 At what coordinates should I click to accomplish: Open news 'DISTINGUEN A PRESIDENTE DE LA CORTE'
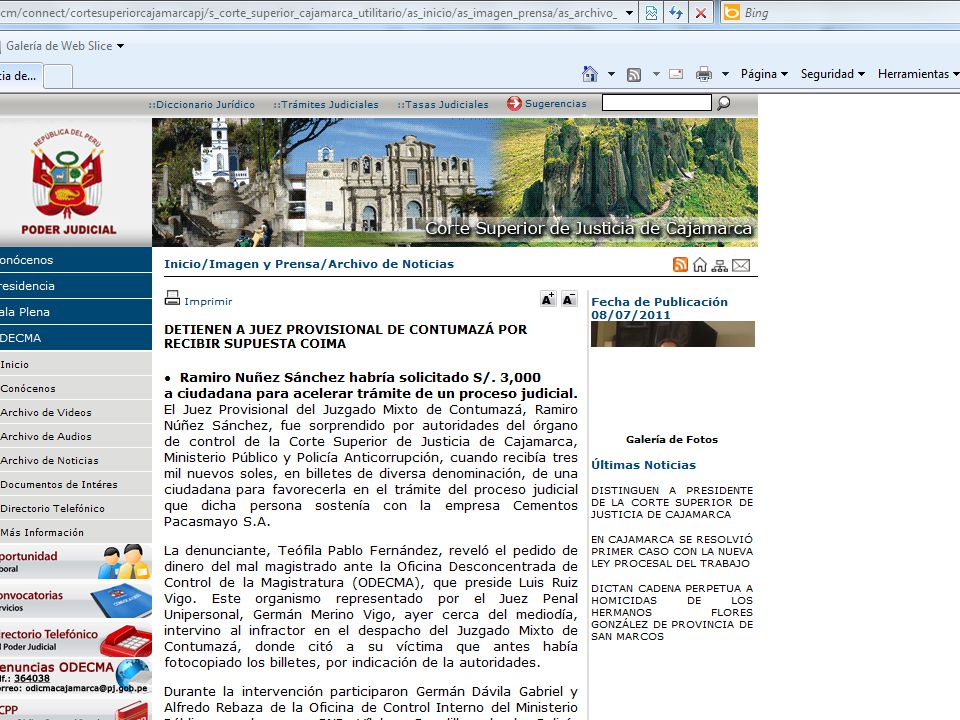(x=672, y=503)
